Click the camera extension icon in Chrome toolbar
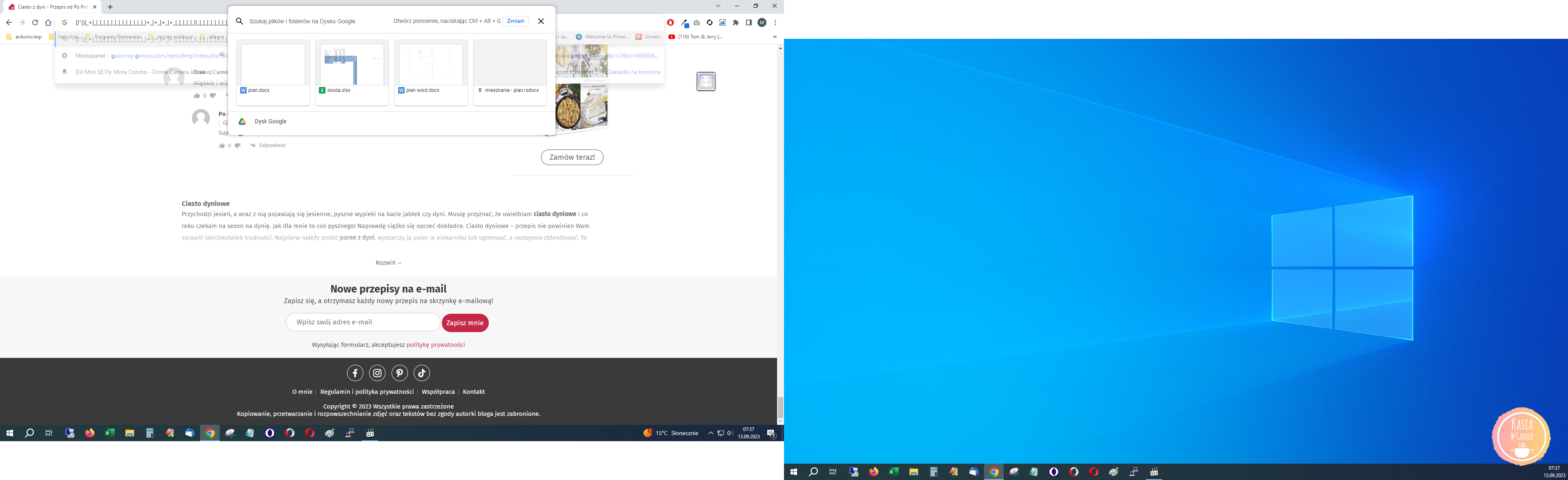Image resolution: width=1568 pixels, height=480 pixels. click(697, 22)
